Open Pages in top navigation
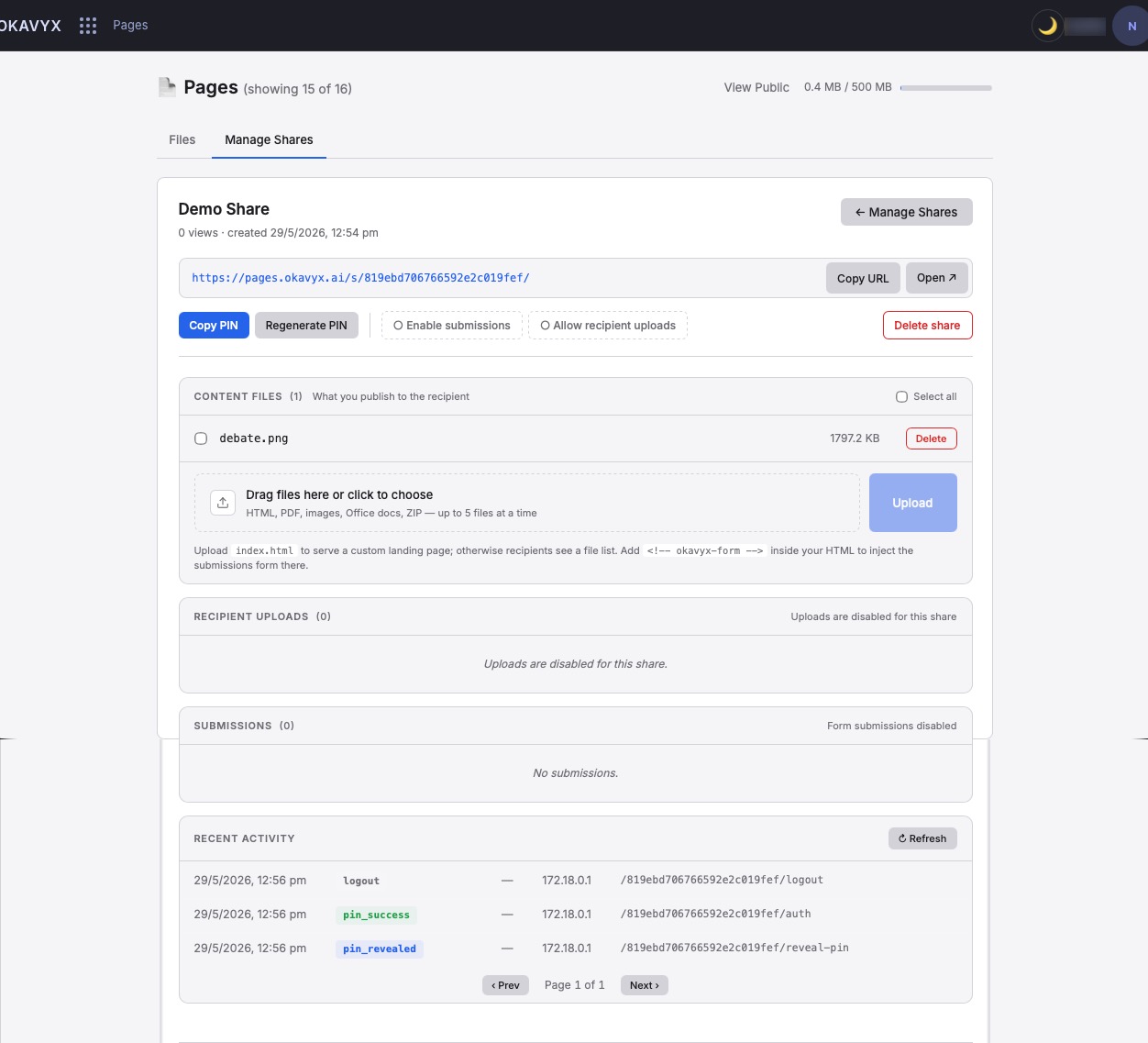 130,25
